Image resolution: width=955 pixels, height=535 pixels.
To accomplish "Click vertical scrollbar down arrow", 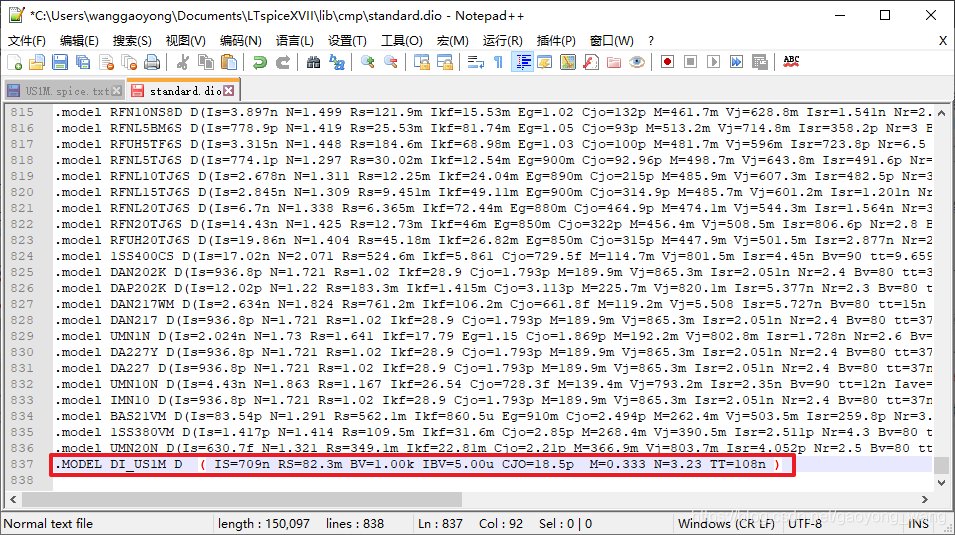I will pyautogui.click(x=942, y=483).
